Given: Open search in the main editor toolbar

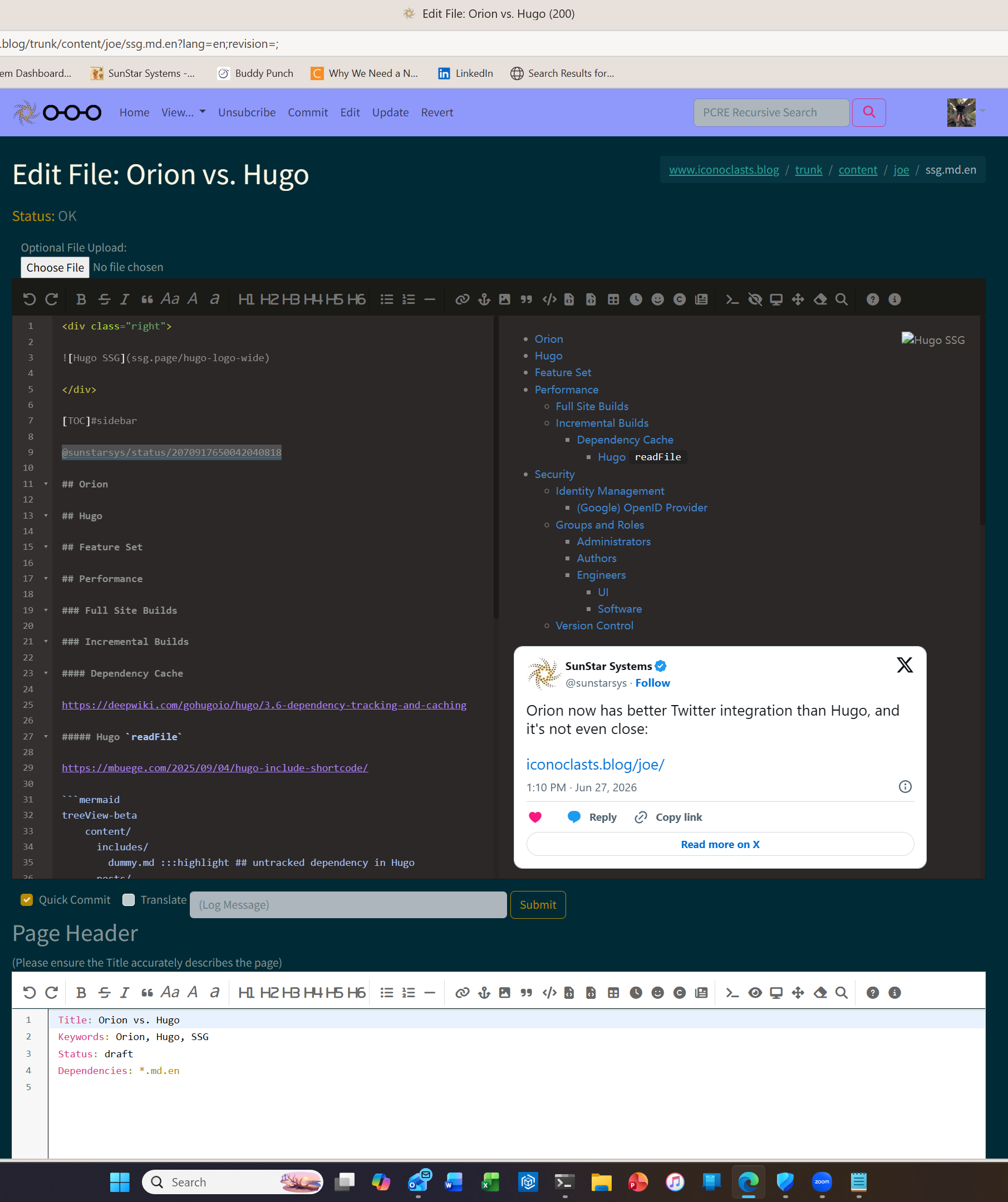Looking at the screenshot, I should pyautogui.click(x=841, y=299).
